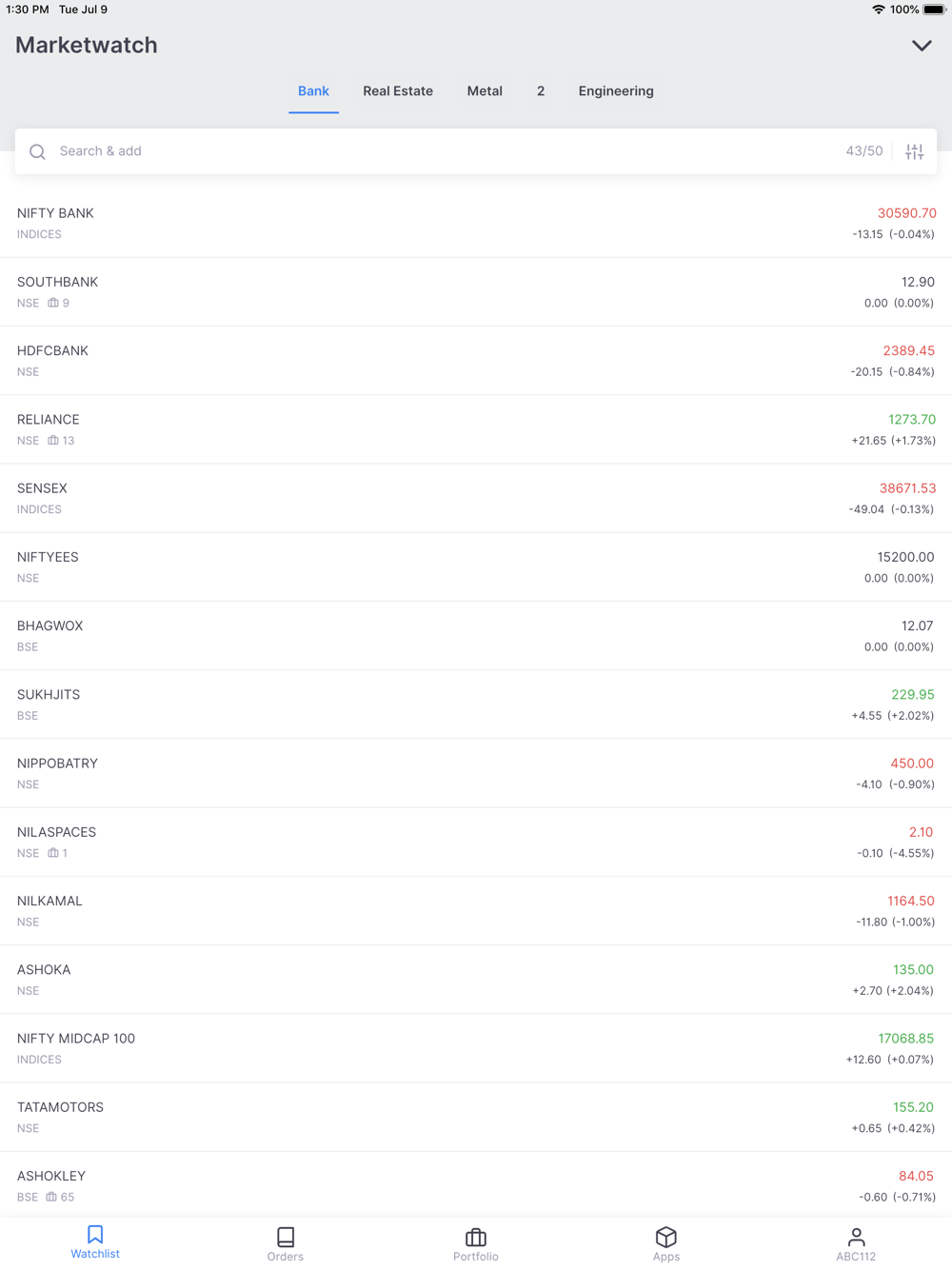Open the ABC112 profile icon
The height and width of the screenshot is (1270, 952).
pos(856,1237)
